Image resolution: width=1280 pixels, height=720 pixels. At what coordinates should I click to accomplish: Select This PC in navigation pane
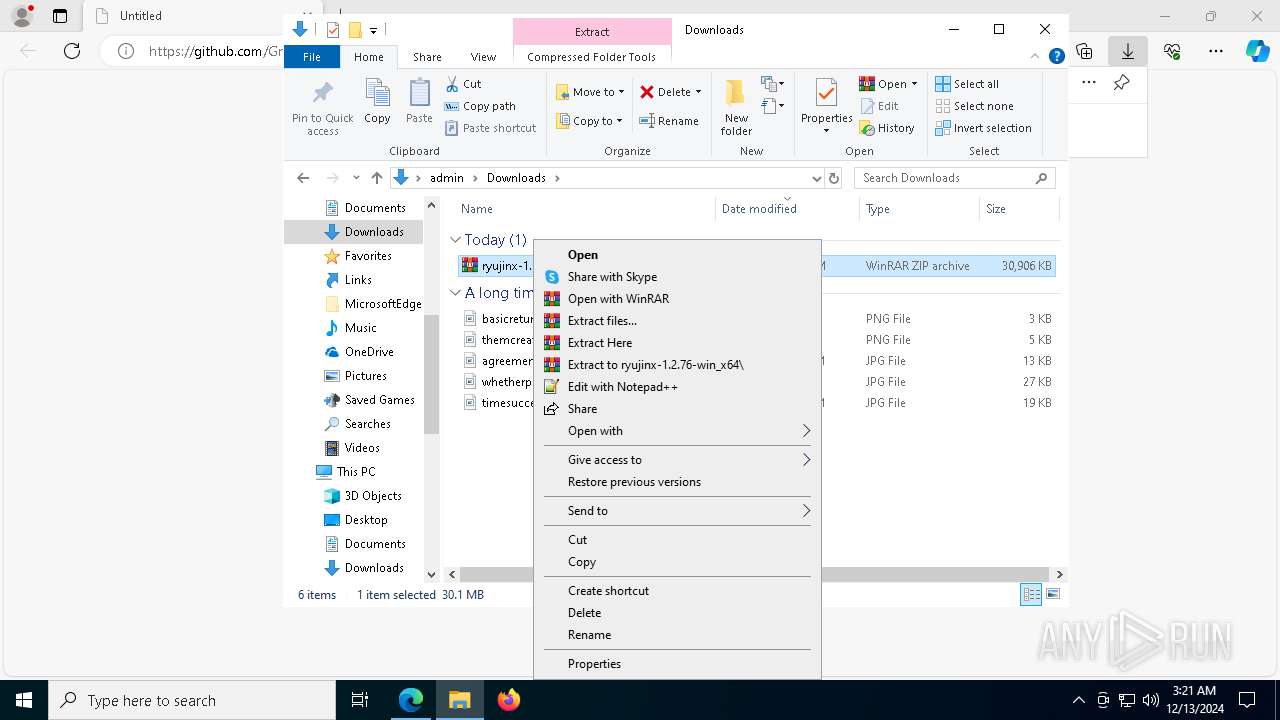click(x=355, y=472)
